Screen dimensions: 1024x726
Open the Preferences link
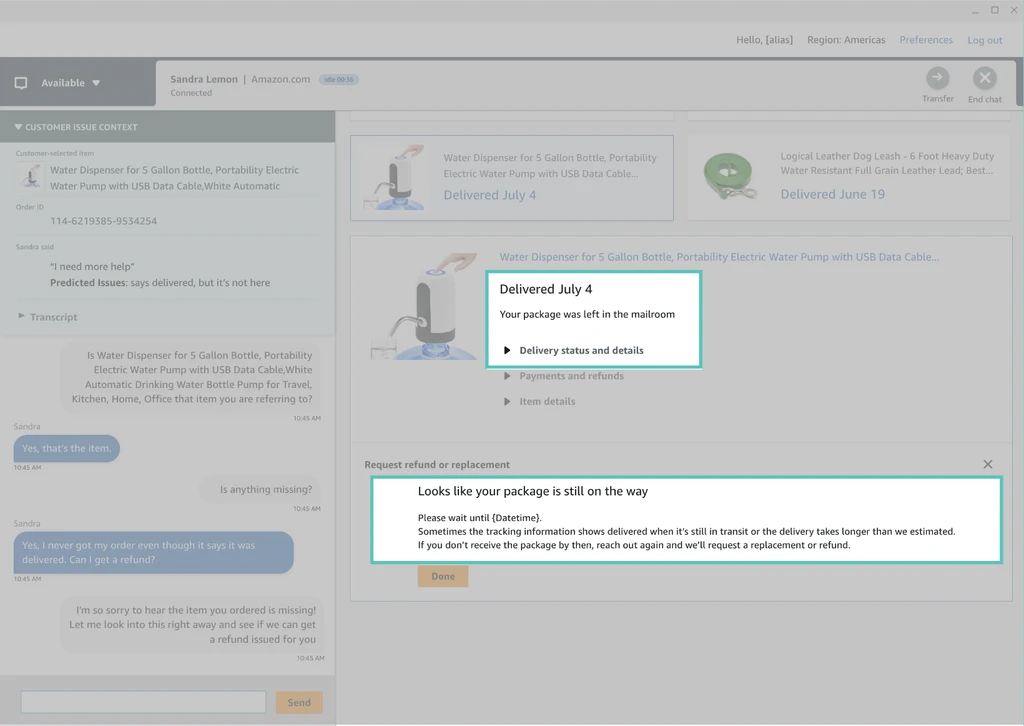[x=925, y=40]
